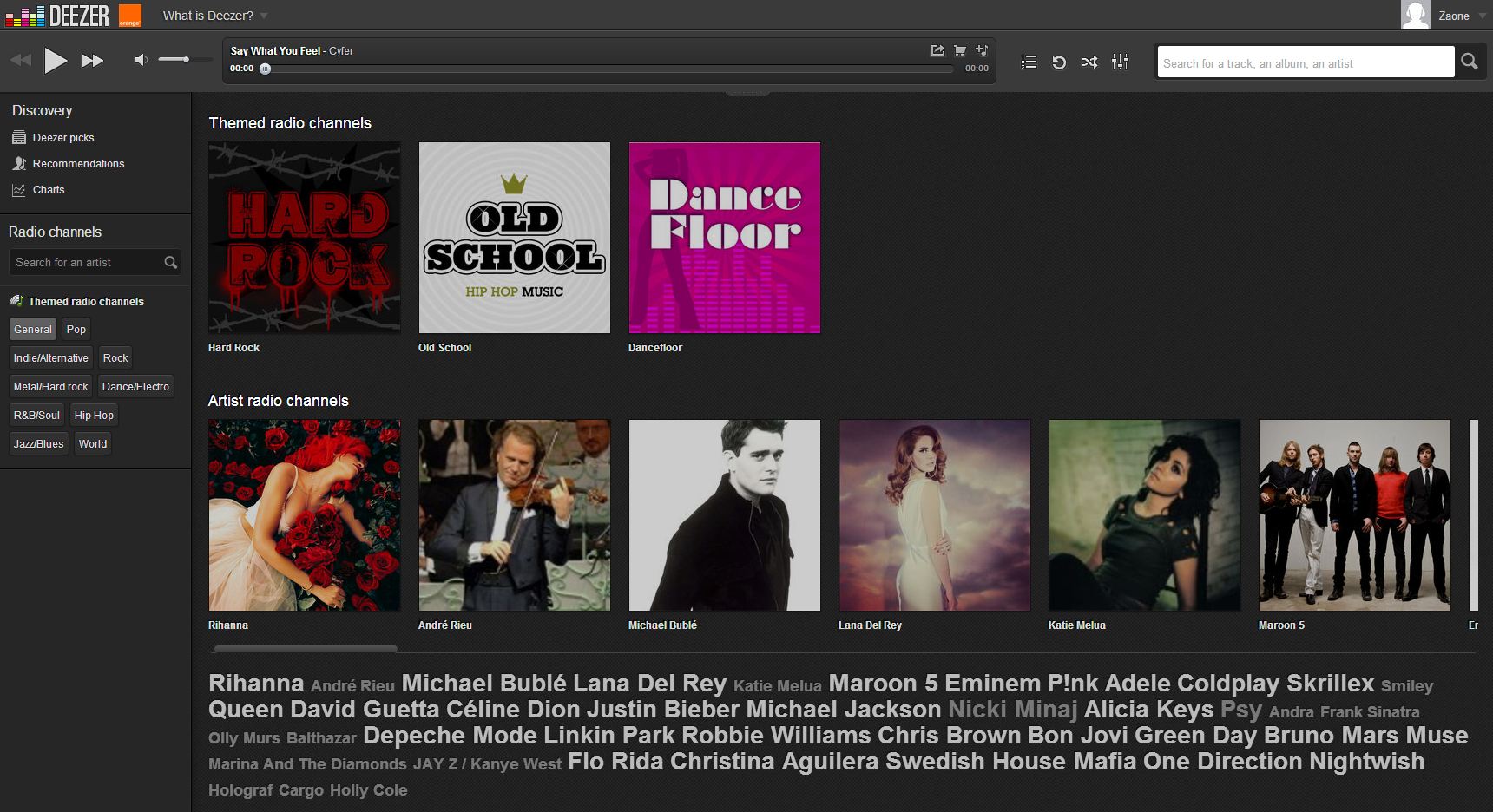The image size is (1493, 812).
Task: Click the progress bar start handle
Action: coord(265,69)
